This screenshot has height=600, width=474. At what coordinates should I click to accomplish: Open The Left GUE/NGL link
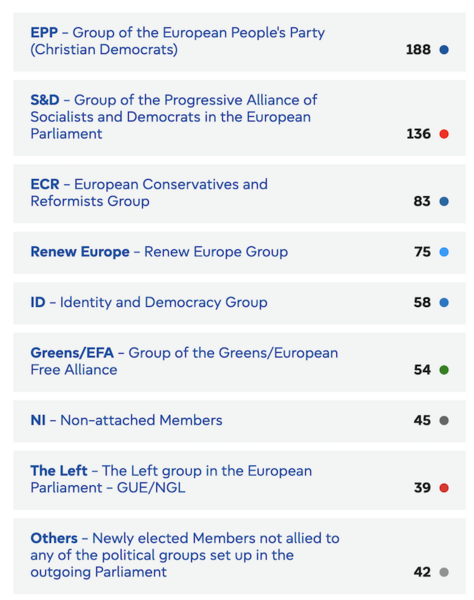pyautogui.click(x=171, y=479)
